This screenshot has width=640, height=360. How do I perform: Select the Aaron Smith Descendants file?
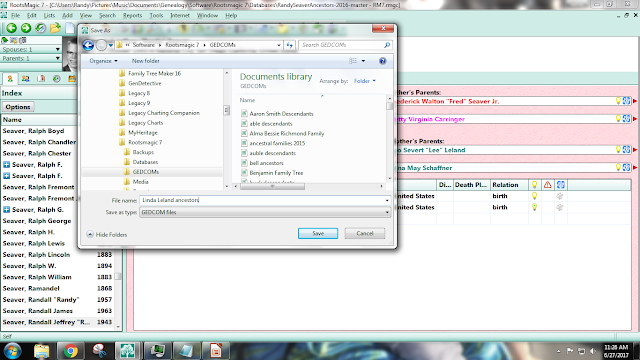pos(281,114)
